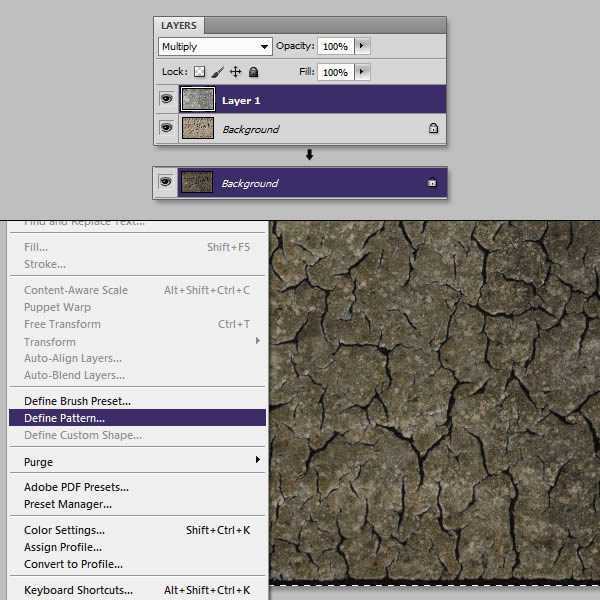This screenshot has width=600, height=600.
Task: Hide Layer 1 using its eye icon
Action: (166, 100)
